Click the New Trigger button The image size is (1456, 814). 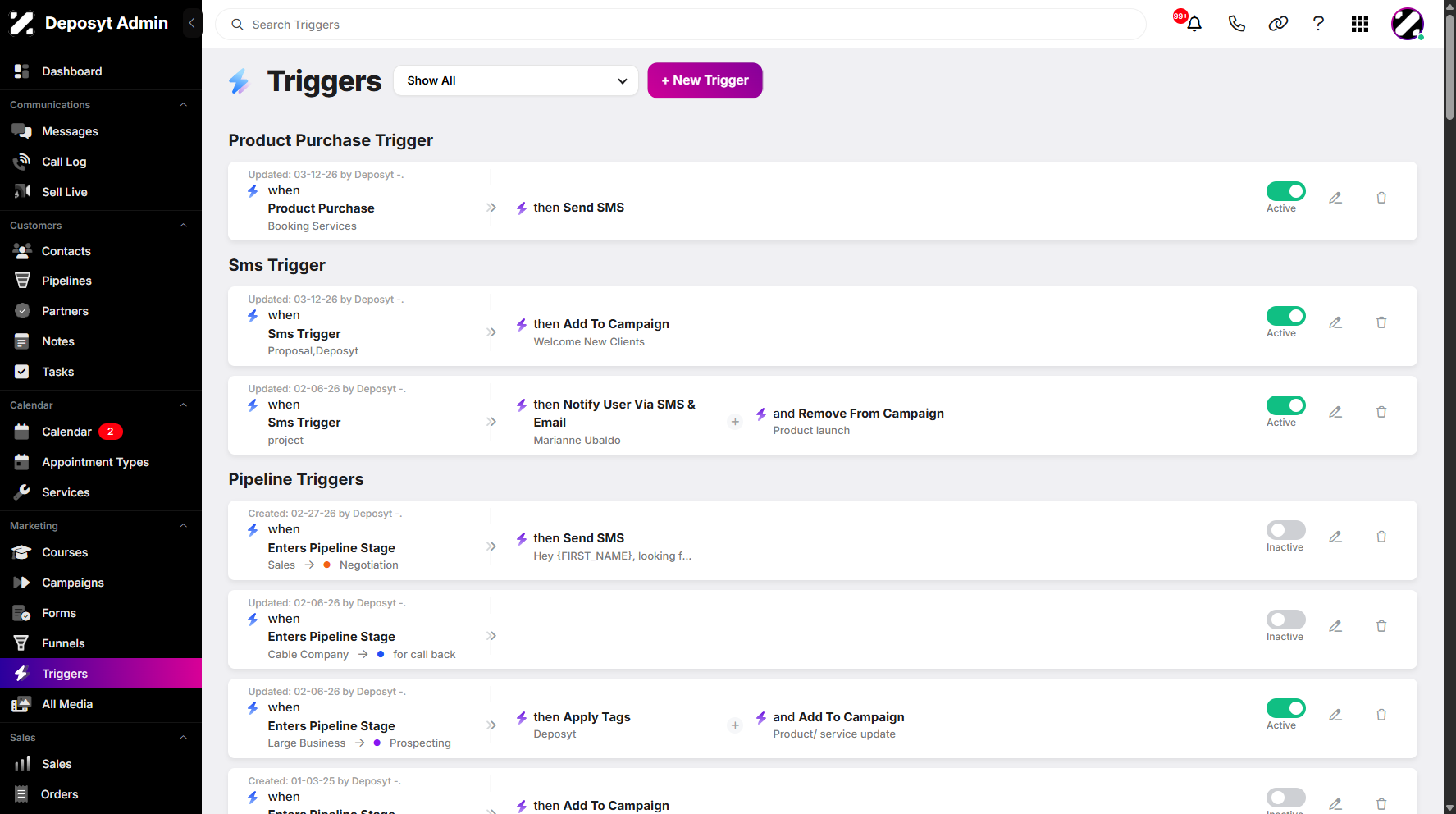point(705,80)
